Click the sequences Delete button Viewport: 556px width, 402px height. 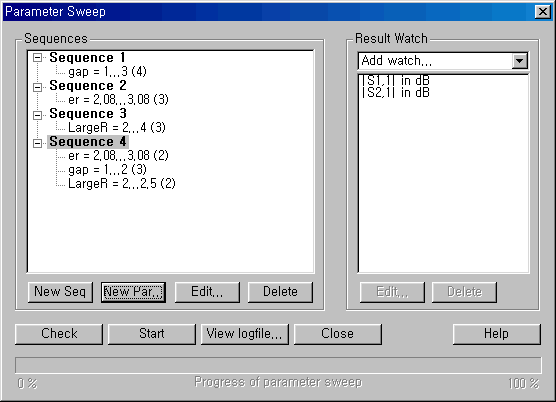280,292
